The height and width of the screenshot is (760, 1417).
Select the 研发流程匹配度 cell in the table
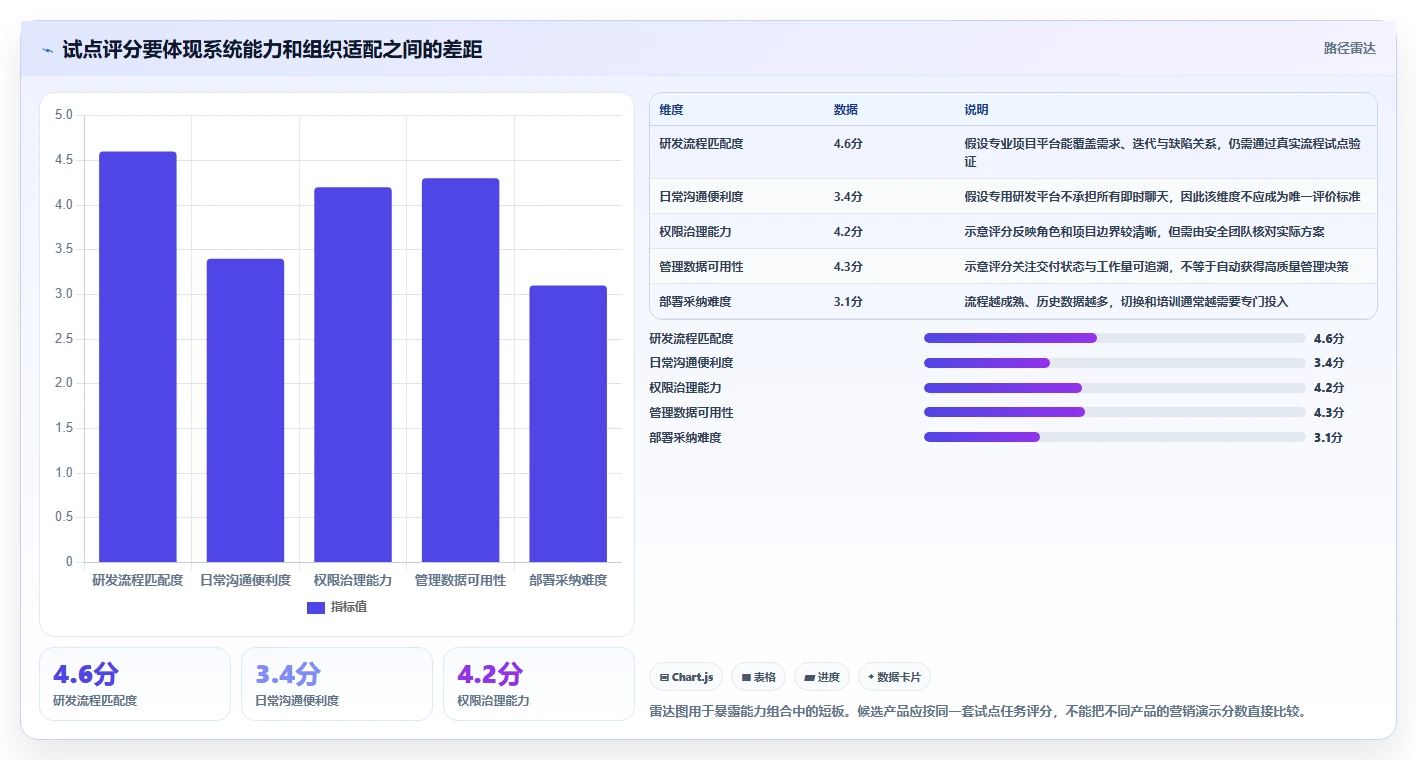click(x=702, y=144)
